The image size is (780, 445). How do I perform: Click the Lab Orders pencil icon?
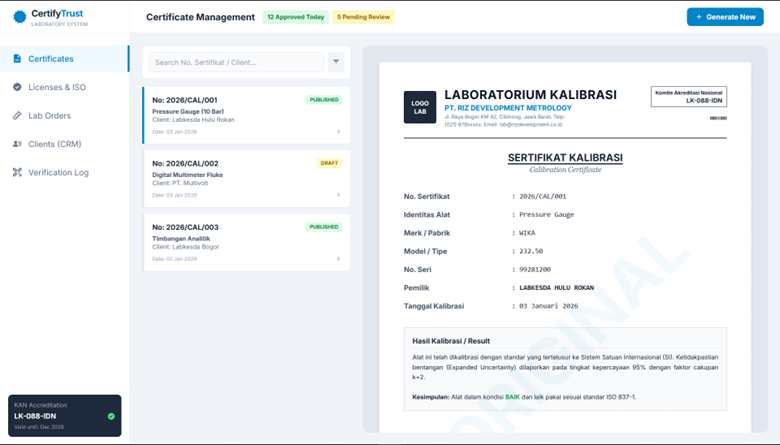pos(17,116)
